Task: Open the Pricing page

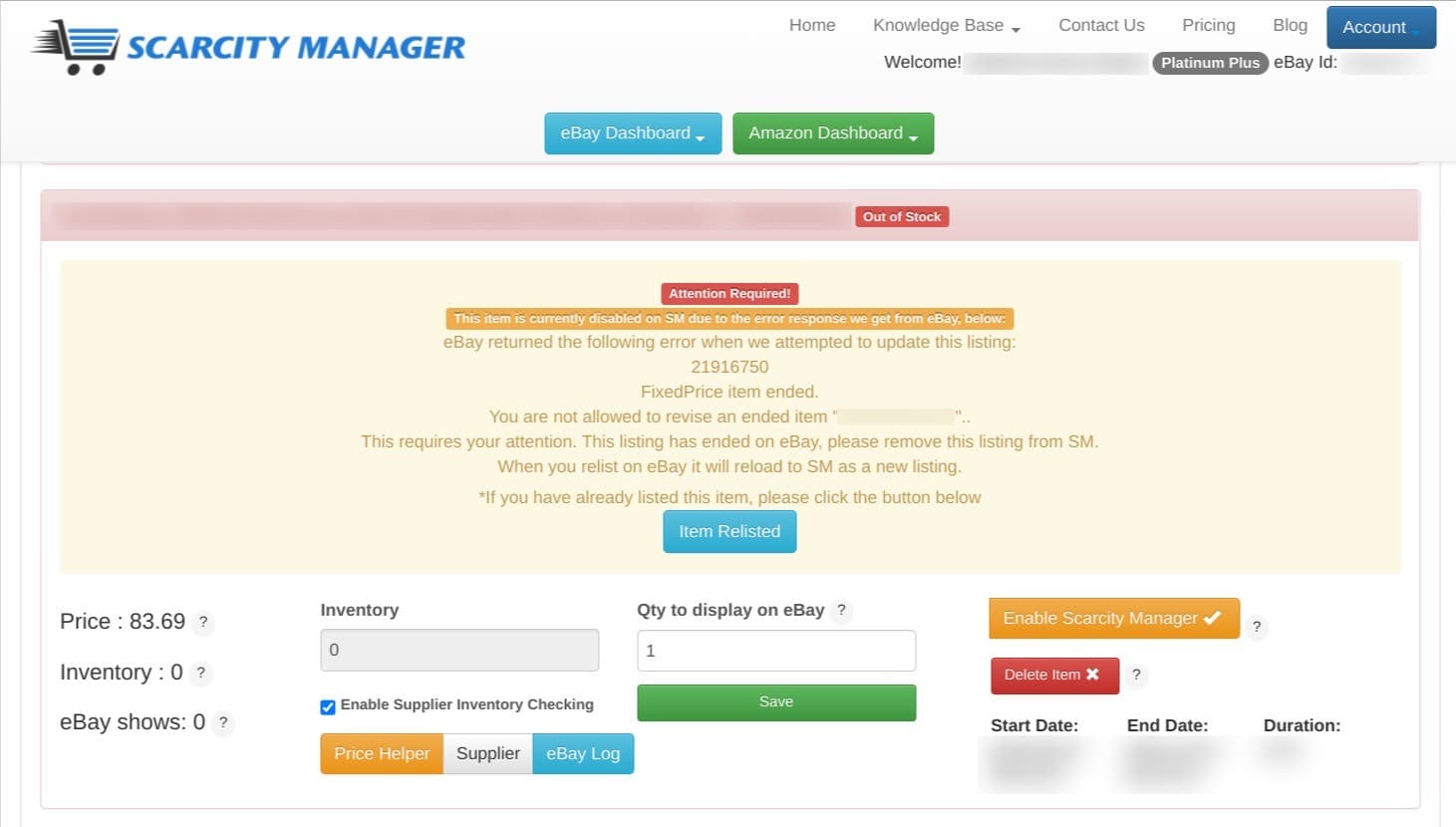Action: tap(1208, 26)
